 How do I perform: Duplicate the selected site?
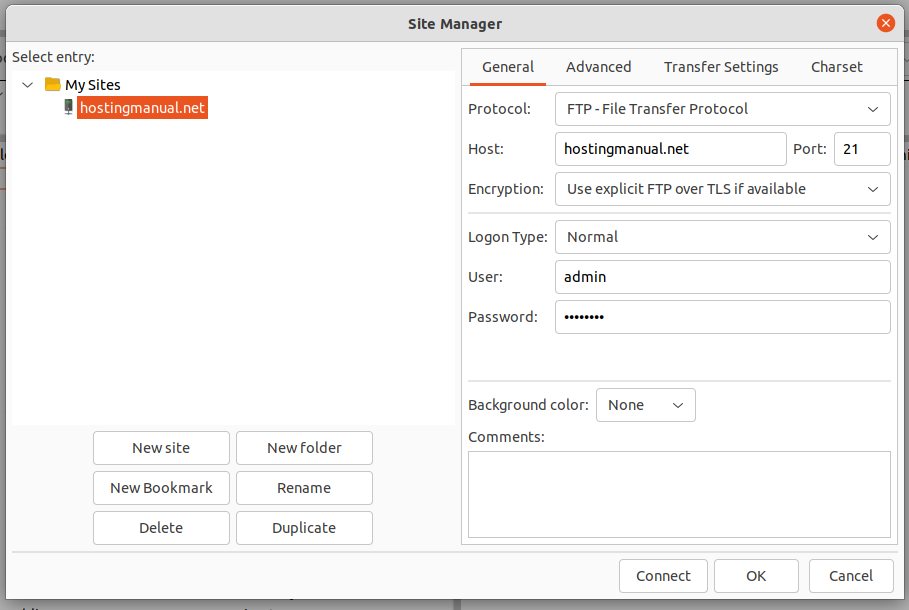[x=304, y=527]
